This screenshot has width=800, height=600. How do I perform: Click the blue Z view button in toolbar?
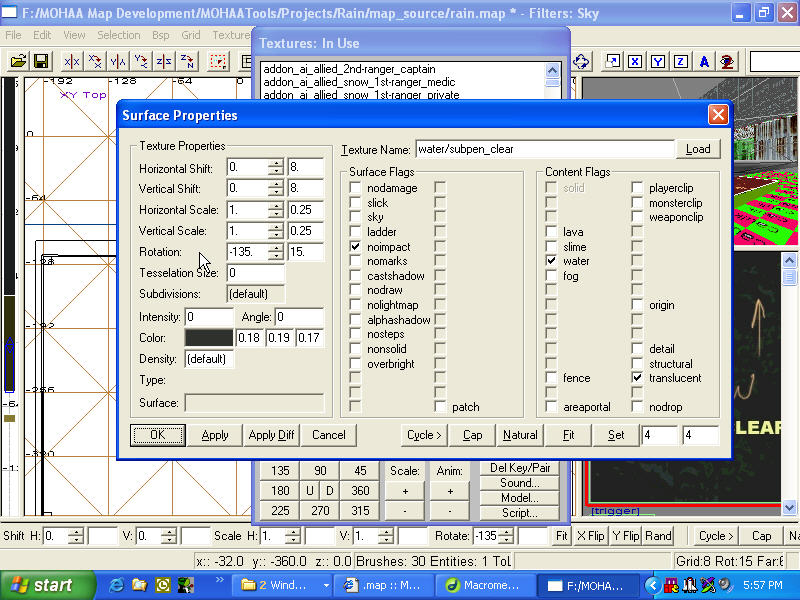coord(681,61)
